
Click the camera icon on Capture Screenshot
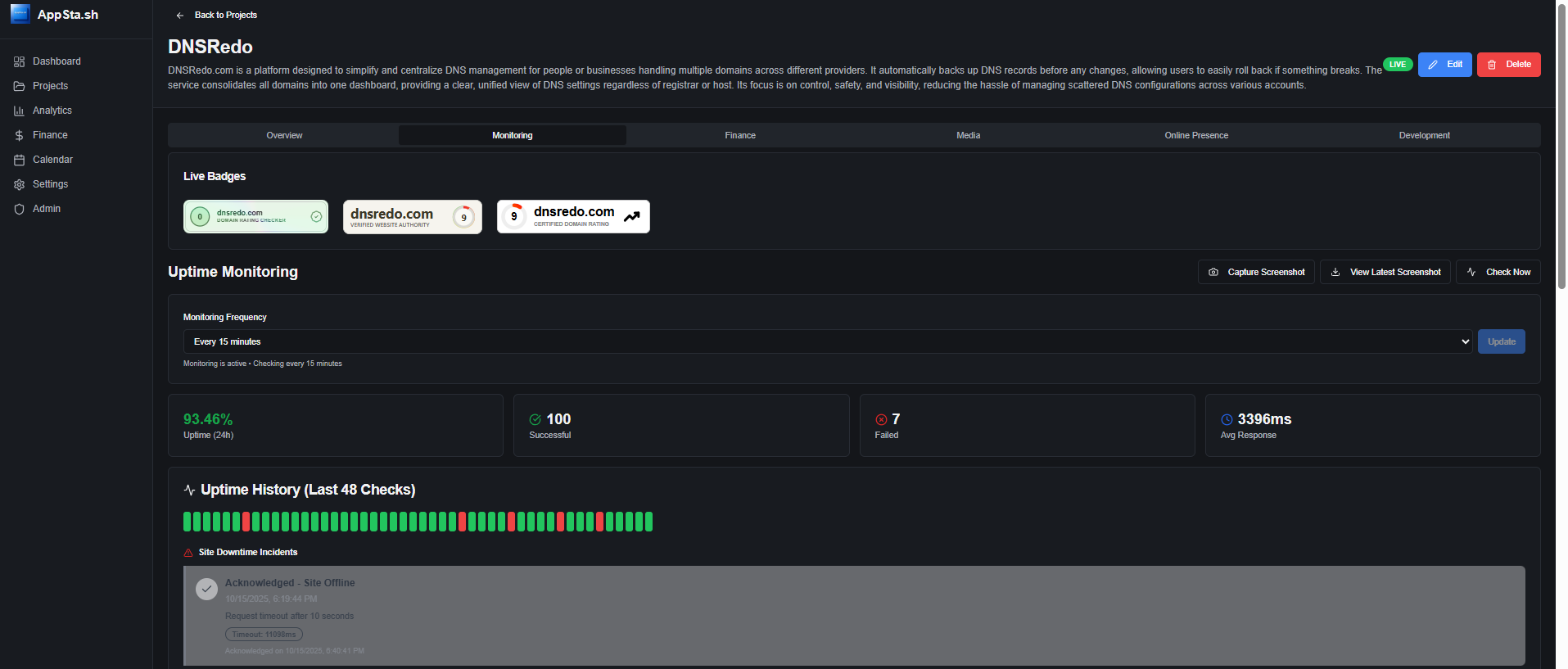pos(1213,272)
